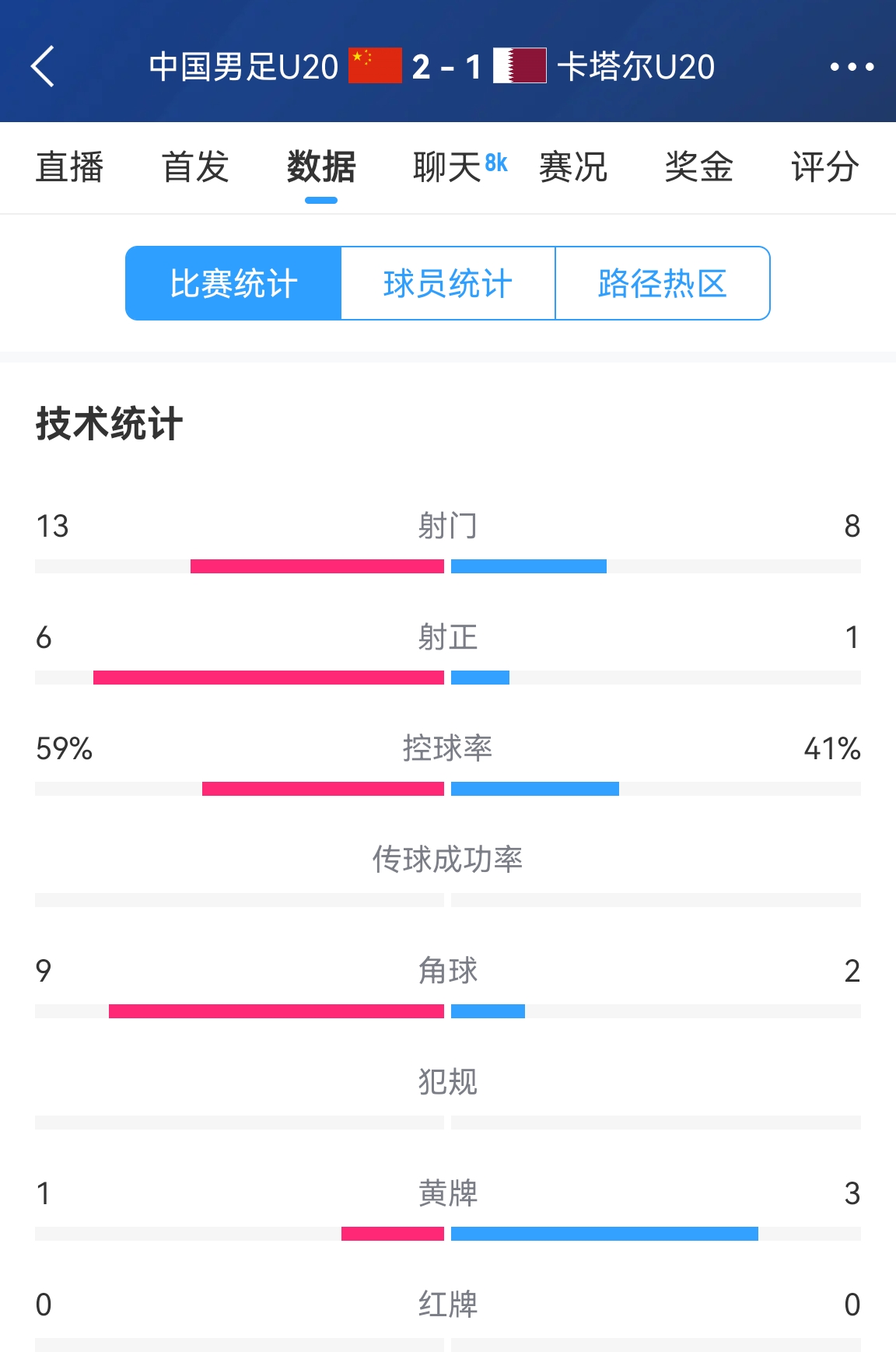Viewport: 896px width, 1352px height.
Task: Switch to the 直播 tab
Action: tap(69, 167)
